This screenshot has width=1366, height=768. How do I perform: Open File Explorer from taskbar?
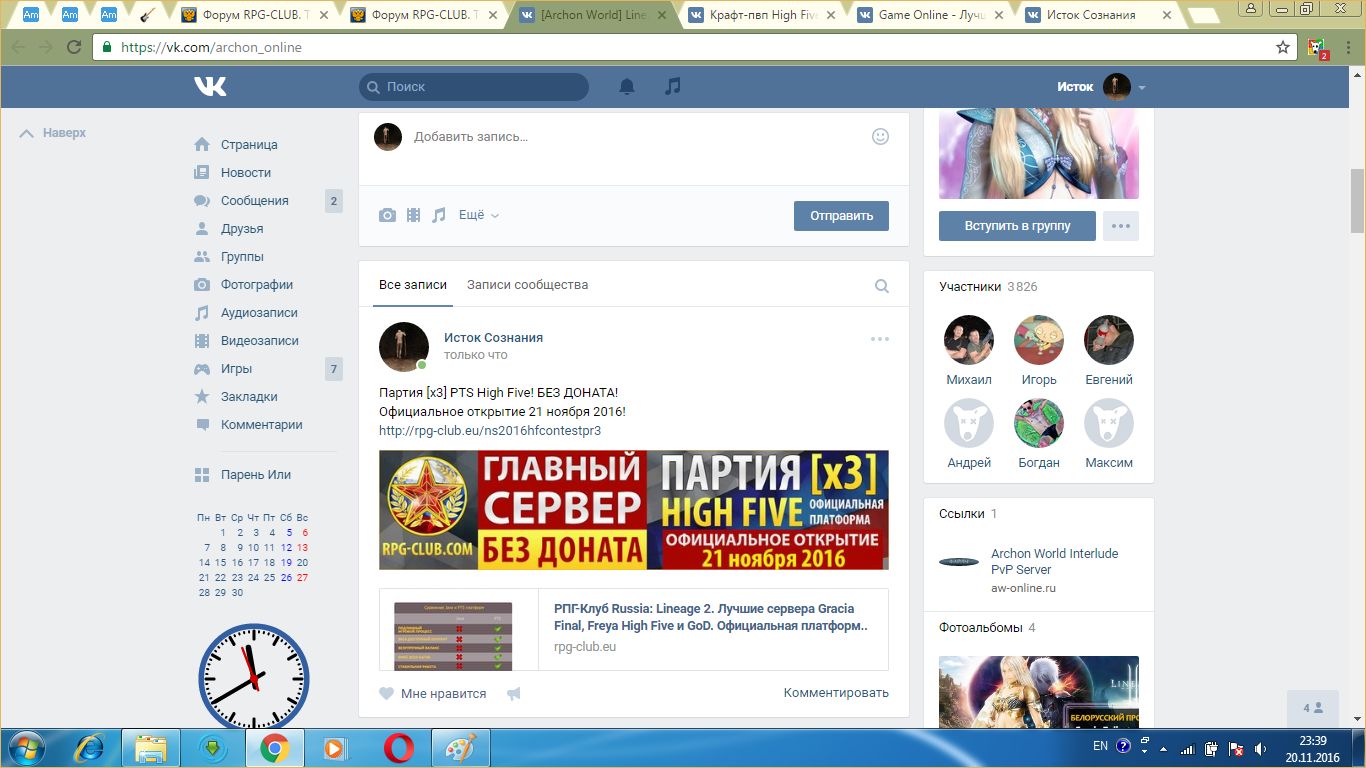click(151, 747)
